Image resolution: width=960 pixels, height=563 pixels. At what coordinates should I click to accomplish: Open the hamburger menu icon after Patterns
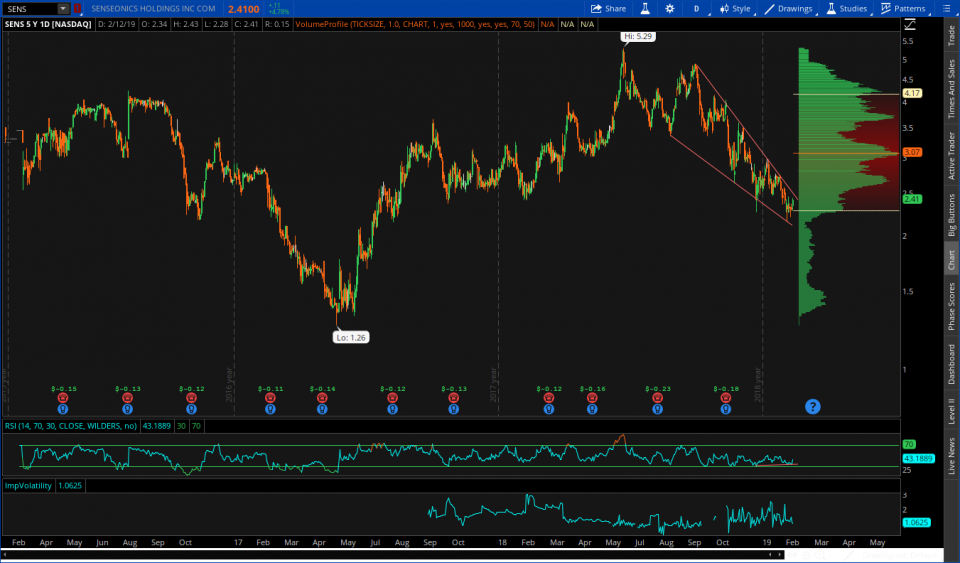pos(946,9)
